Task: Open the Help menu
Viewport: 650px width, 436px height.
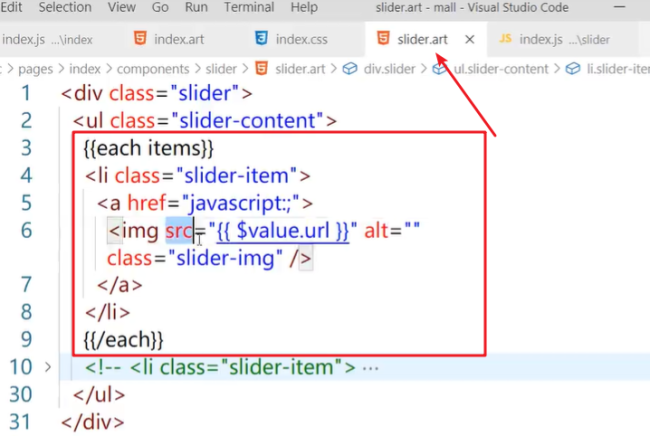Action: point(304,7)
